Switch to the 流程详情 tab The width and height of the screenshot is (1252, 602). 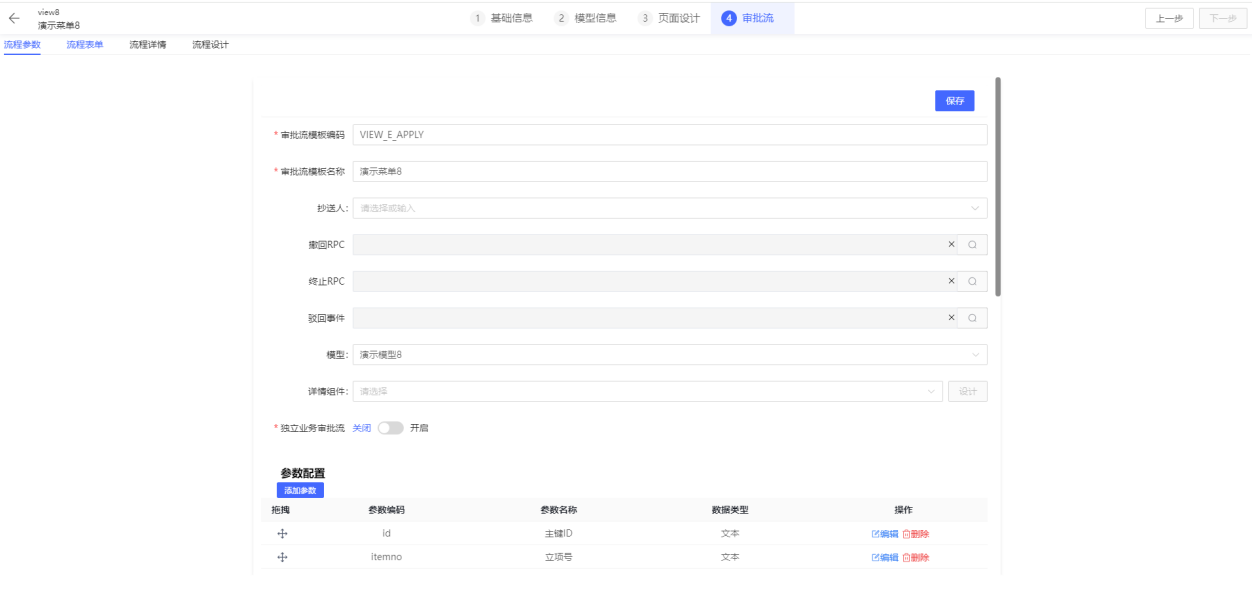148,45
